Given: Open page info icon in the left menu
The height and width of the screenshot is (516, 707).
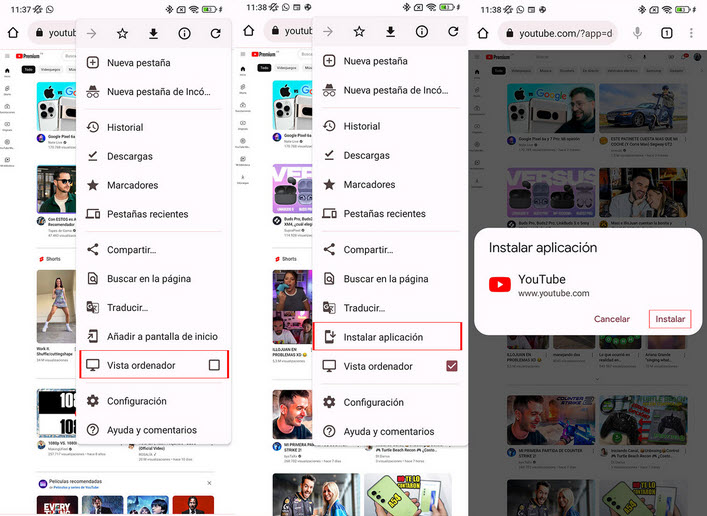Looking at the screenshot, I should coord(184,33).
